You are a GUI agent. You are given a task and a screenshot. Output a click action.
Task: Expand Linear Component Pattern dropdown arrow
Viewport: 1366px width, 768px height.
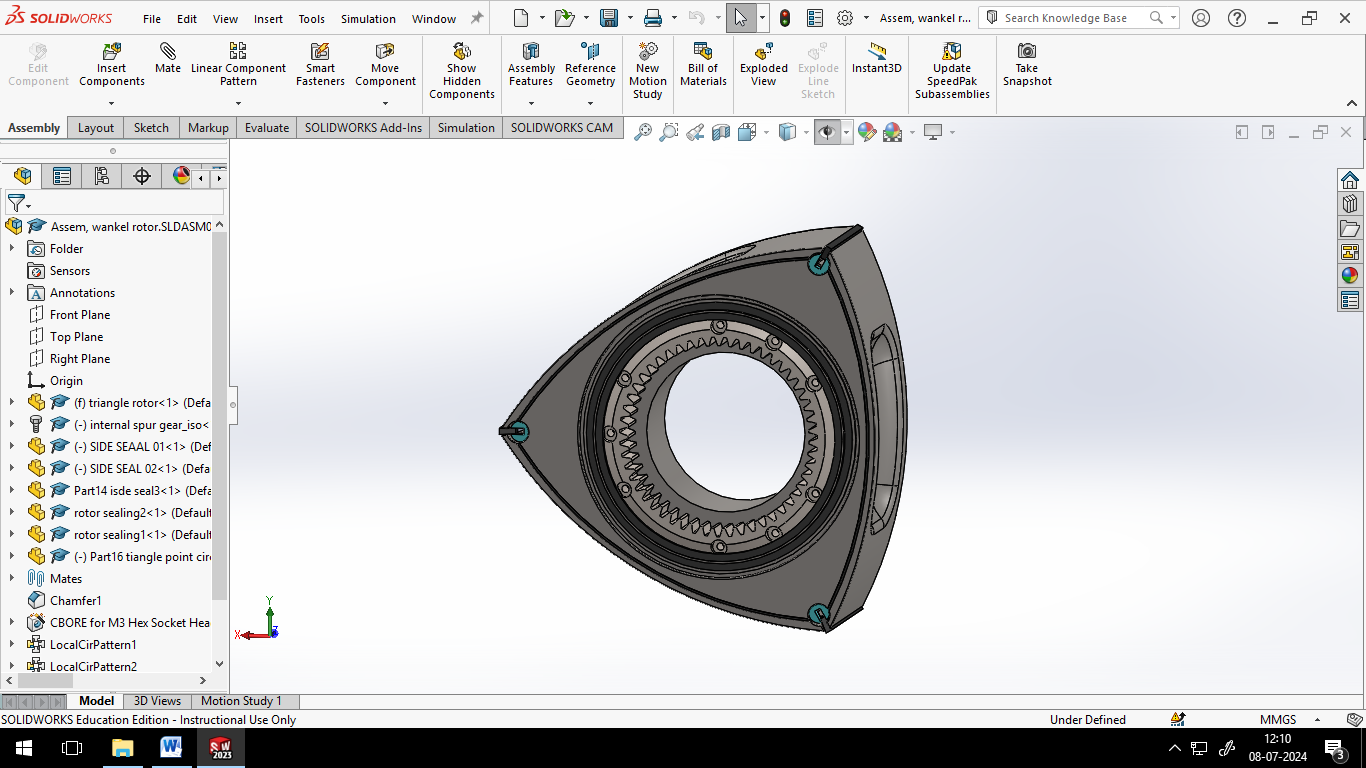(x=238, y=103)
